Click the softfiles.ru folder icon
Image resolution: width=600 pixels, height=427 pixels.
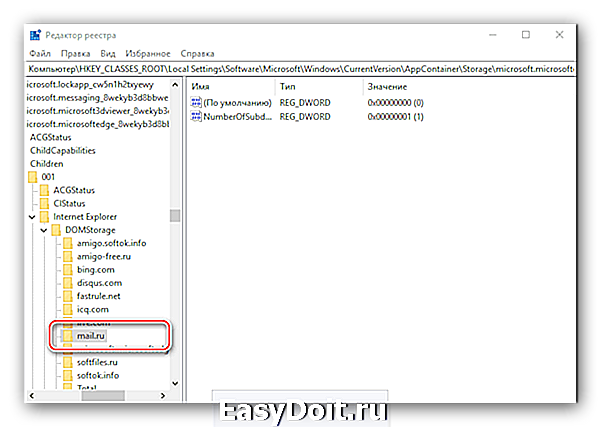pos(68,362)
